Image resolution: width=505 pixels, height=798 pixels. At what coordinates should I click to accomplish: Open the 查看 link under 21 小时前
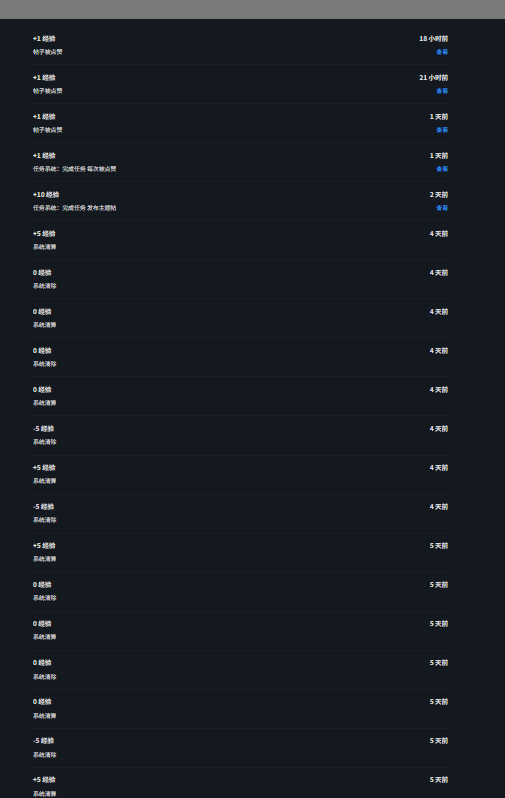[442, 91]
